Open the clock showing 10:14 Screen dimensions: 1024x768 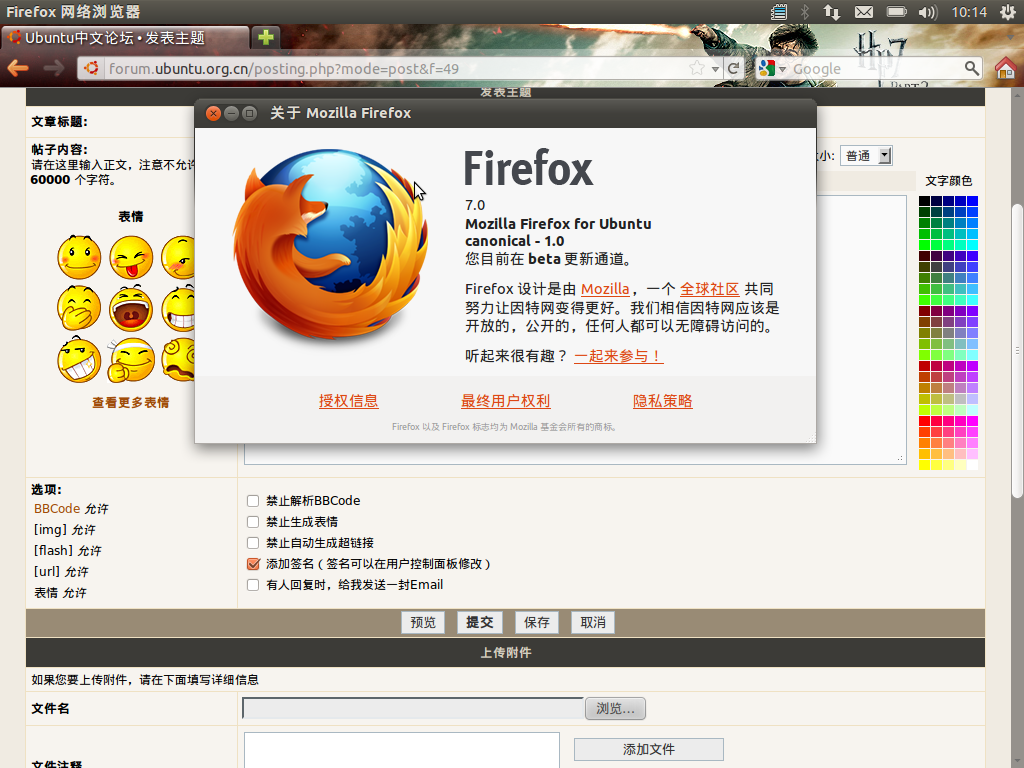coord(969,12)
